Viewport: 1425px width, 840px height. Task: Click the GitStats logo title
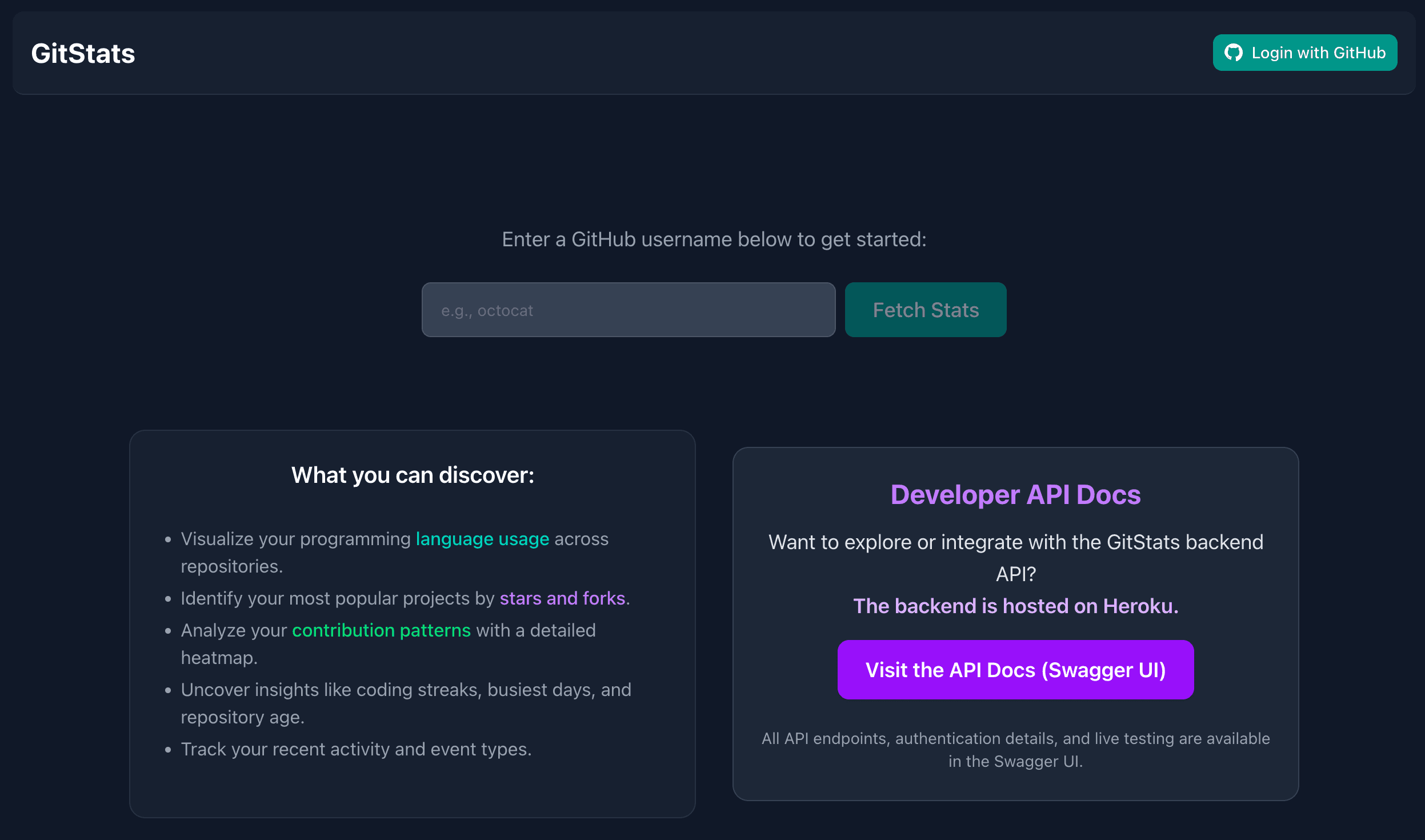click(83, 54)
